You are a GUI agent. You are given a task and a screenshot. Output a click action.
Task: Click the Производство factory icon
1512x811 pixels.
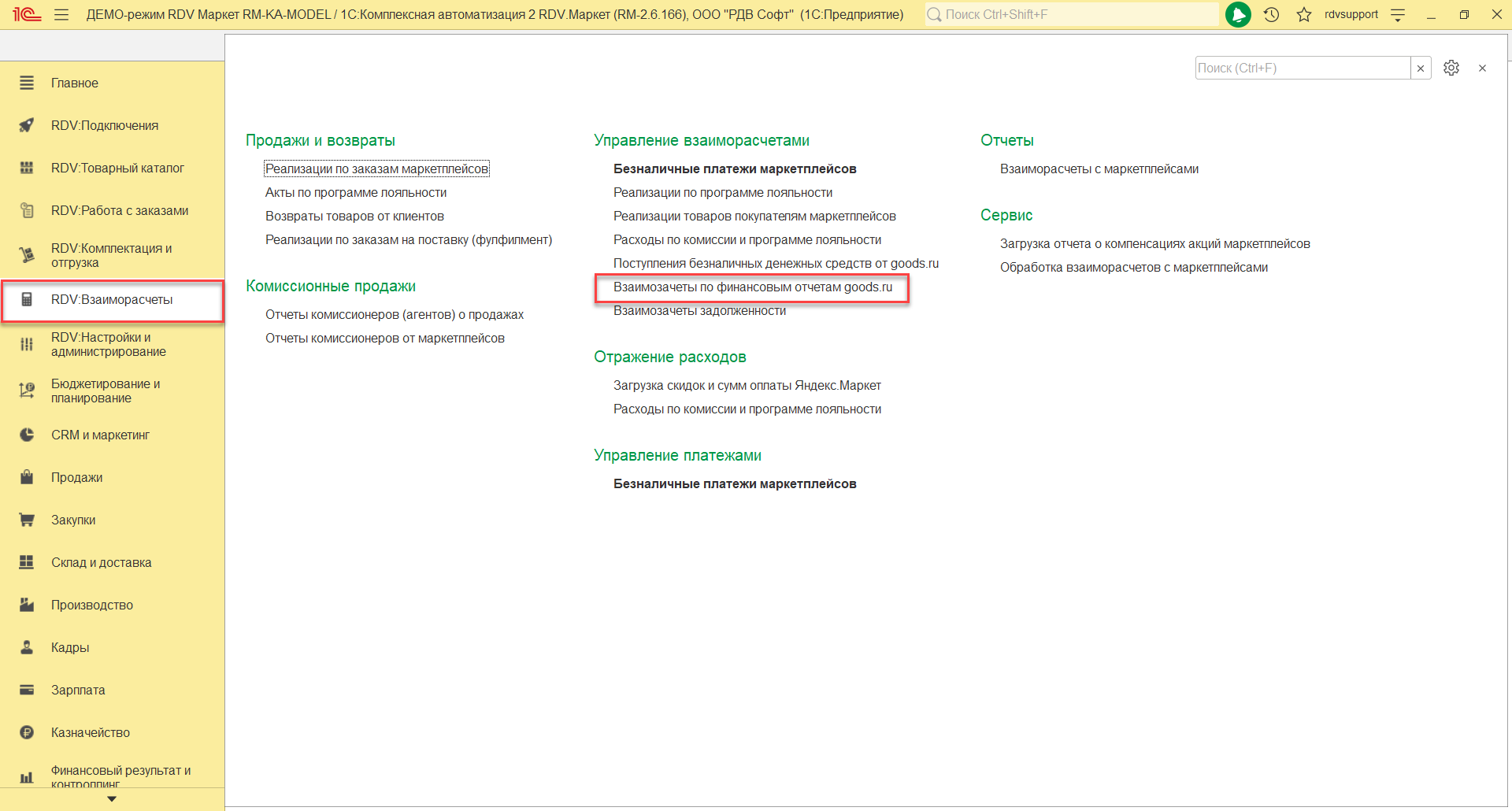click(x=27, y=605)
